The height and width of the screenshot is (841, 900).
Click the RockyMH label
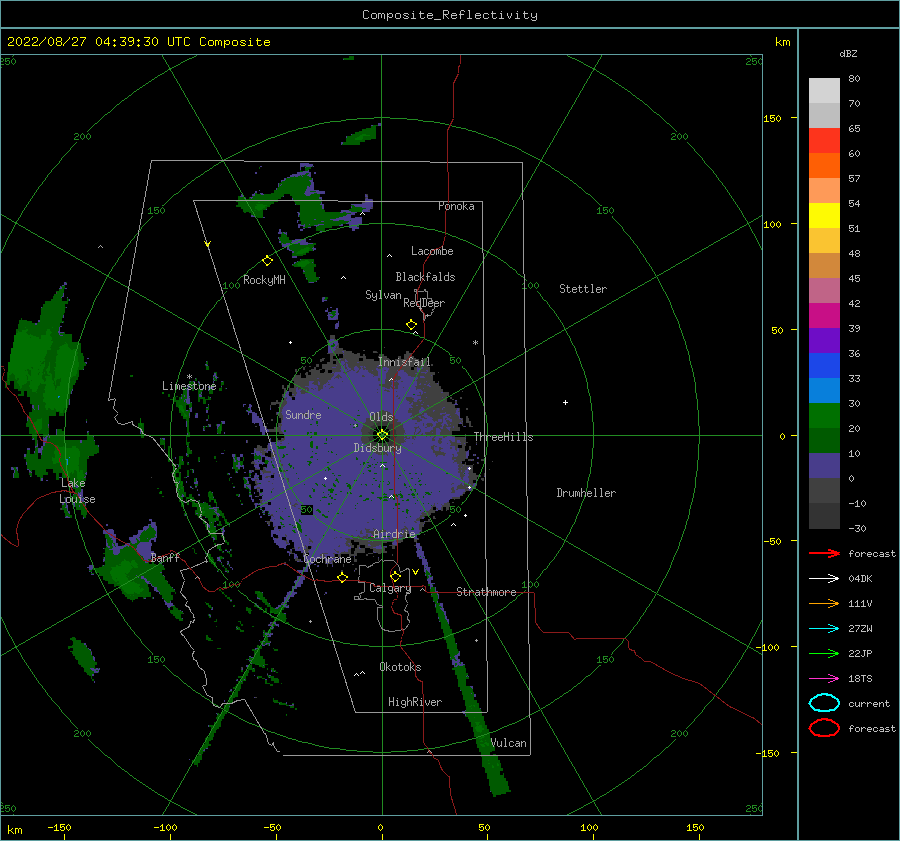[265, 280]
